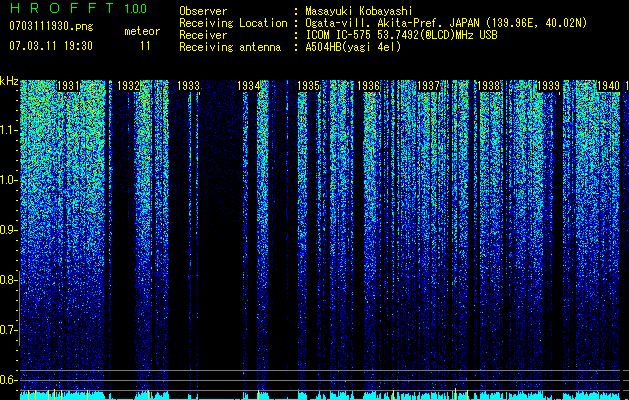629x400 pixels.
Task: Click the Receiving Location label
Action: coord(233,23)
